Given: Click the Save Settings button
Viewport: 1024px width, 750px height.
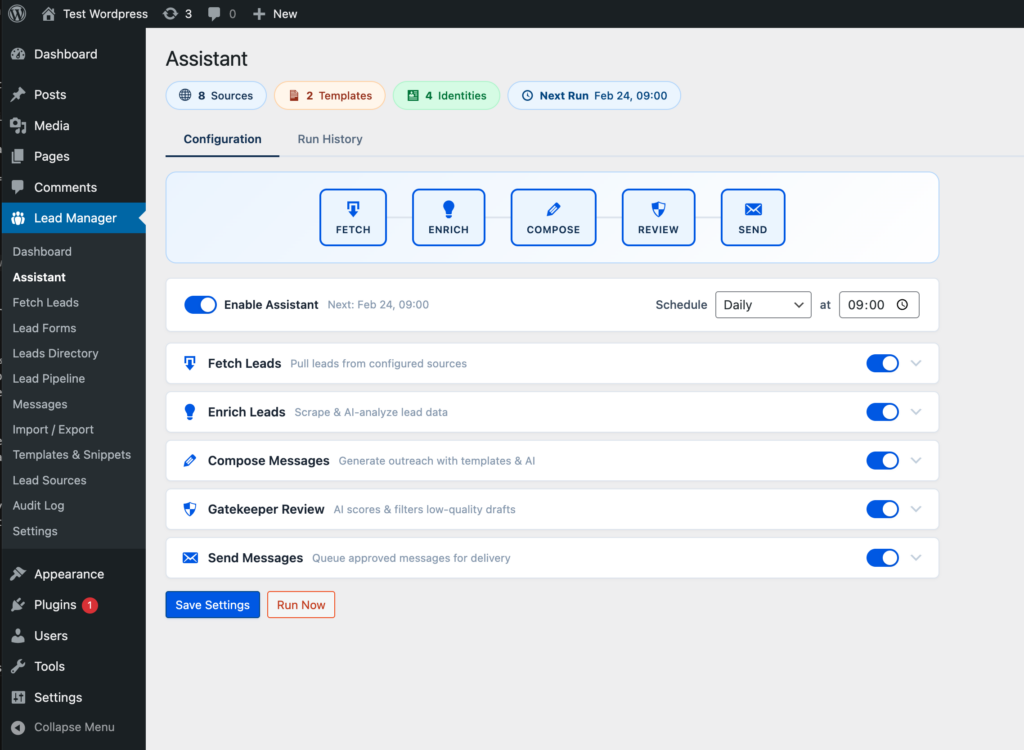Looking at the screenshot, I should coord(212,605).
